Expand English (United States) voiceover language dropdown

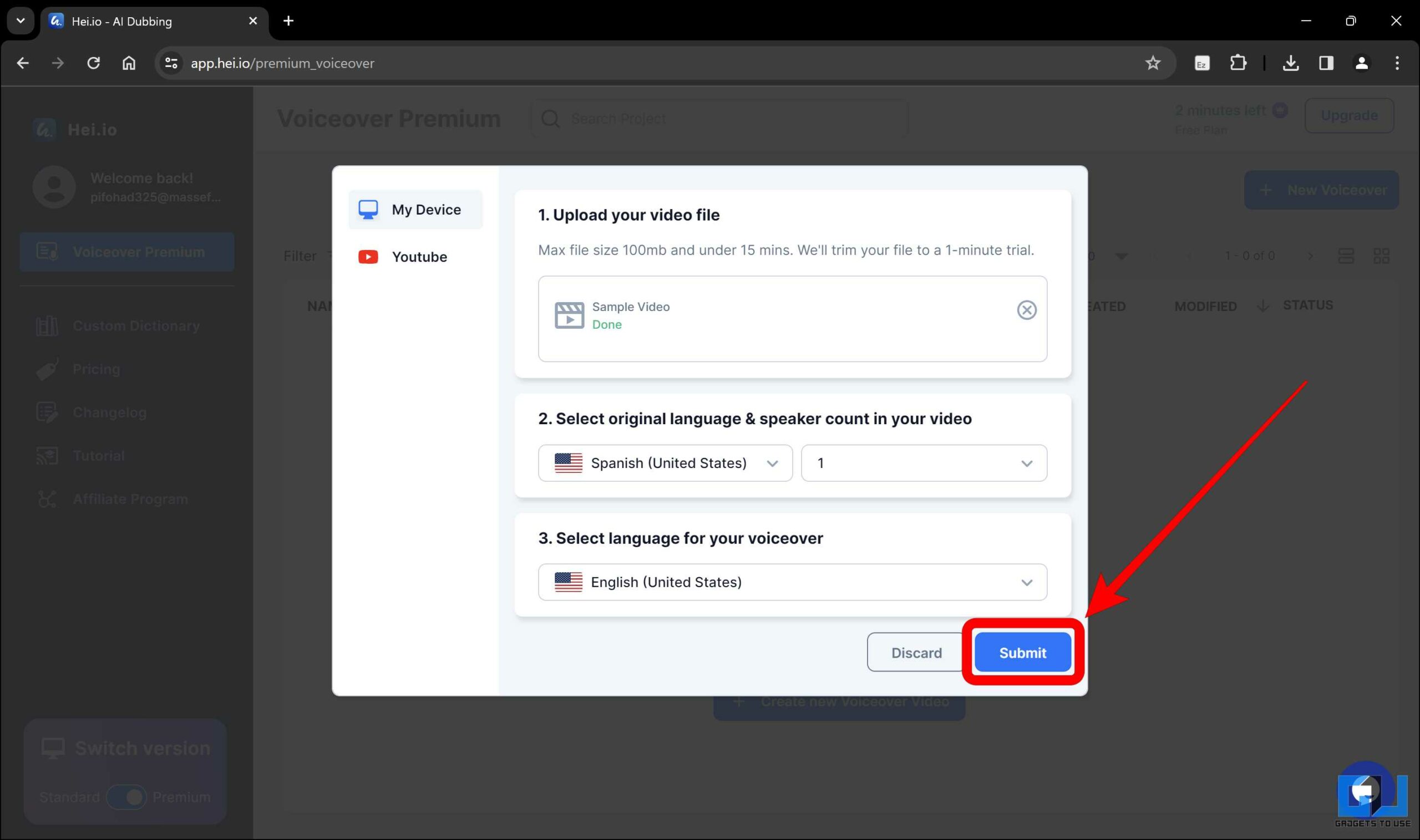pyautogui.click(x=792, y=582)
